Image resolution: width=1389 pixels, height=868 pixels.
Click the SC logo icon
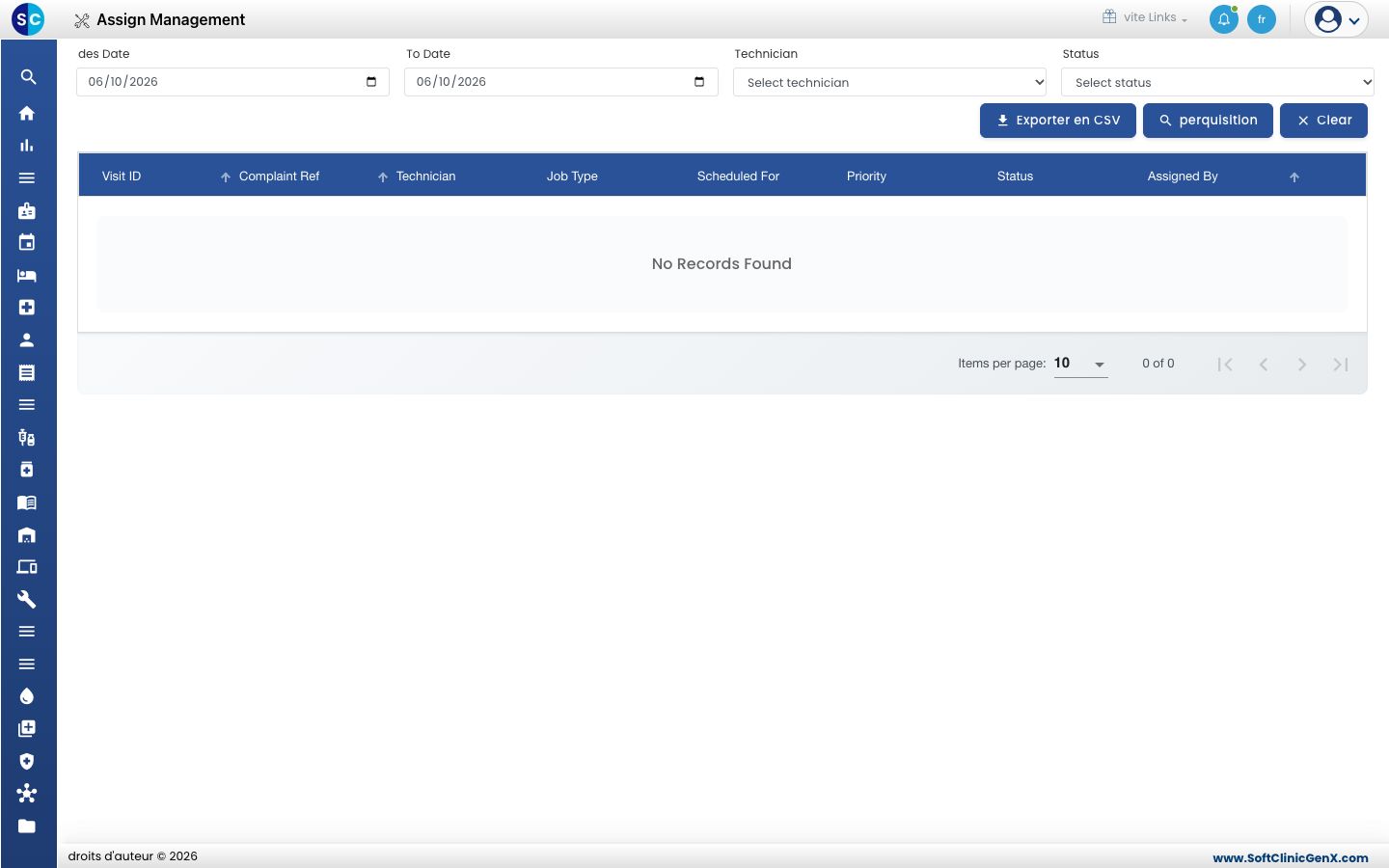pos(28,19)
